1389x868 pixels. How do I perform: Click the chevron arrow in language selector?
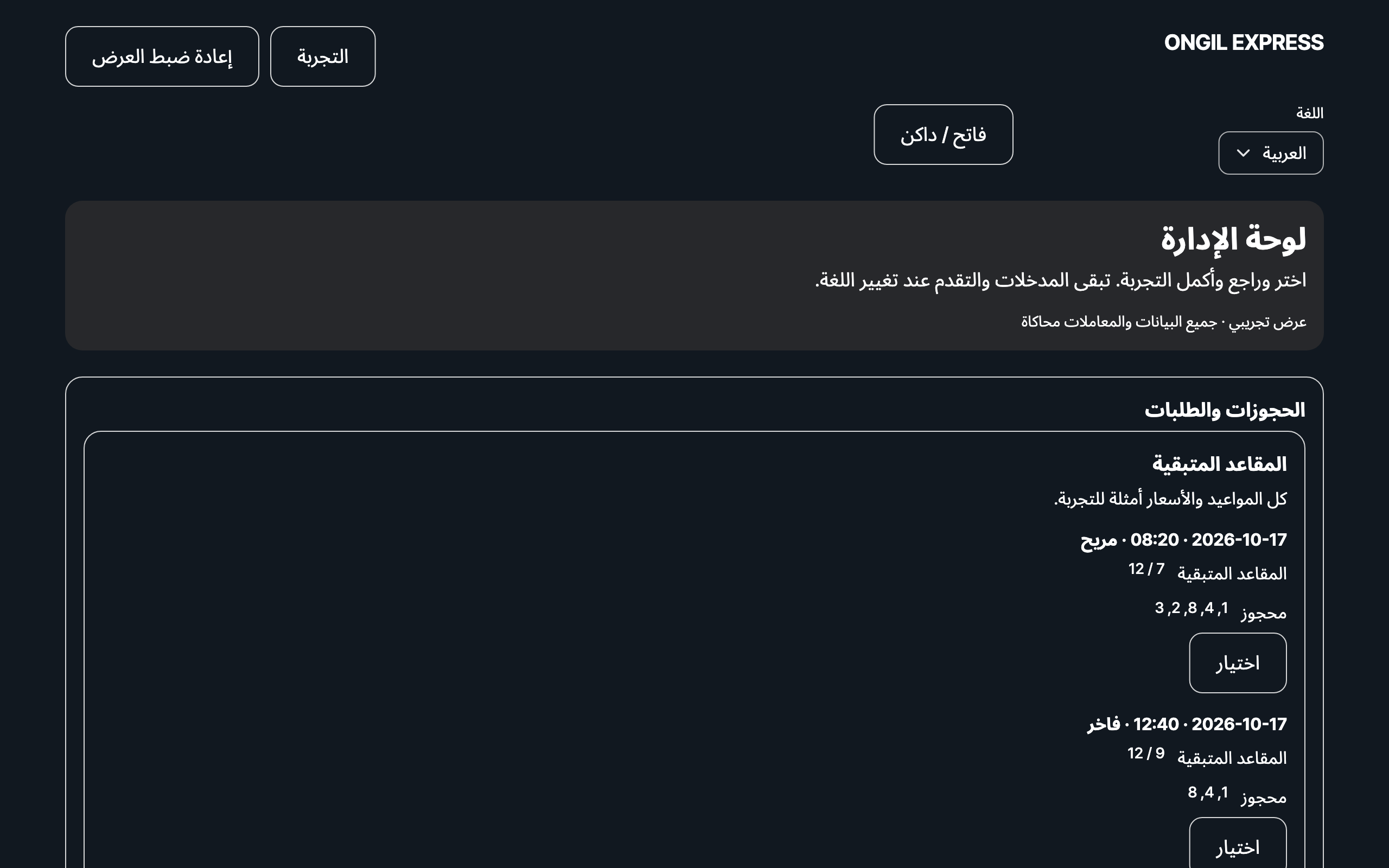pyautogui.click(x=1243, y=154)
